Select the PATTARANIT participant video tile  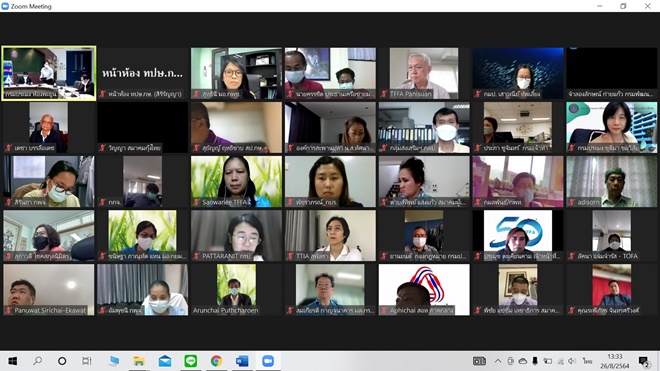pos(237,235)
